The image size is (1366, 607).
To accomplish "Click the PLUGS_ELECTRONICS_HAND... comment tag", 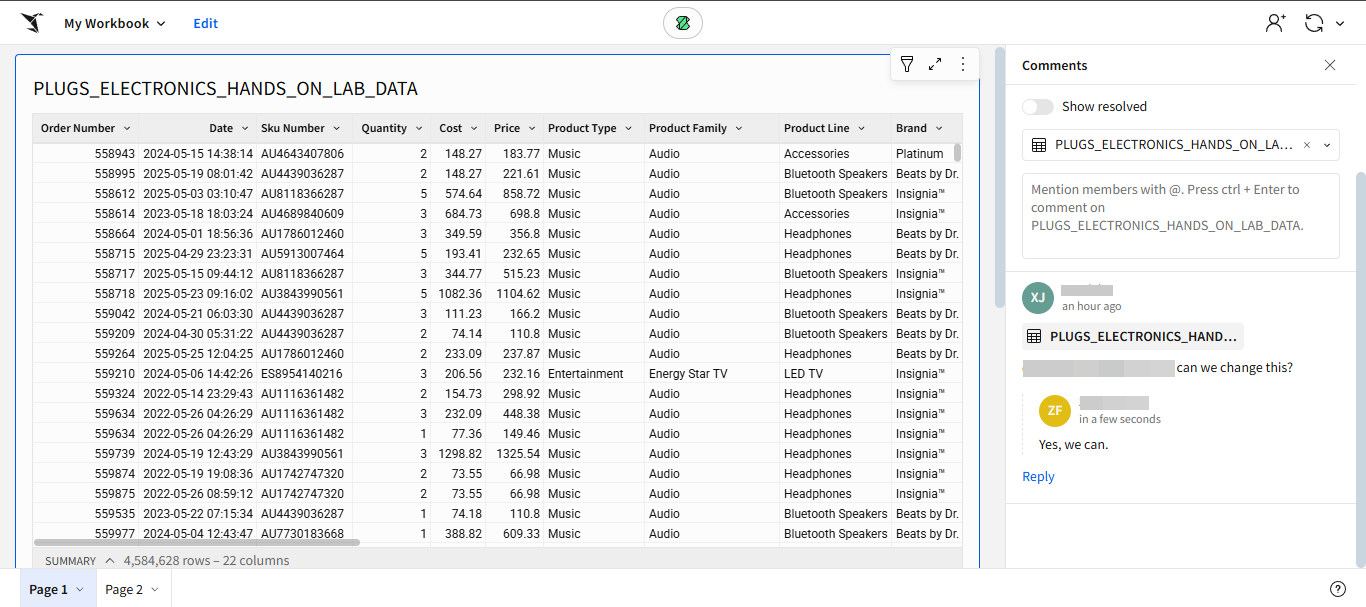I will tap(1133, 337).
